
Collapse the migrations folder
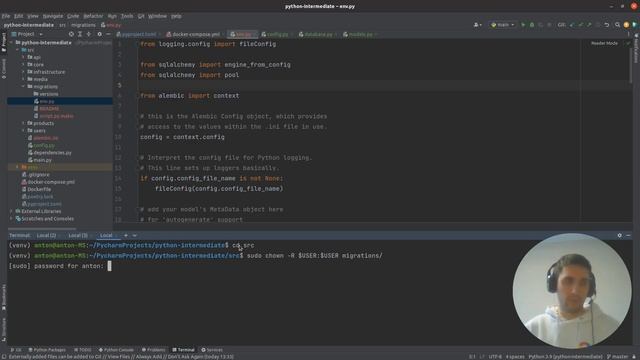23,87
